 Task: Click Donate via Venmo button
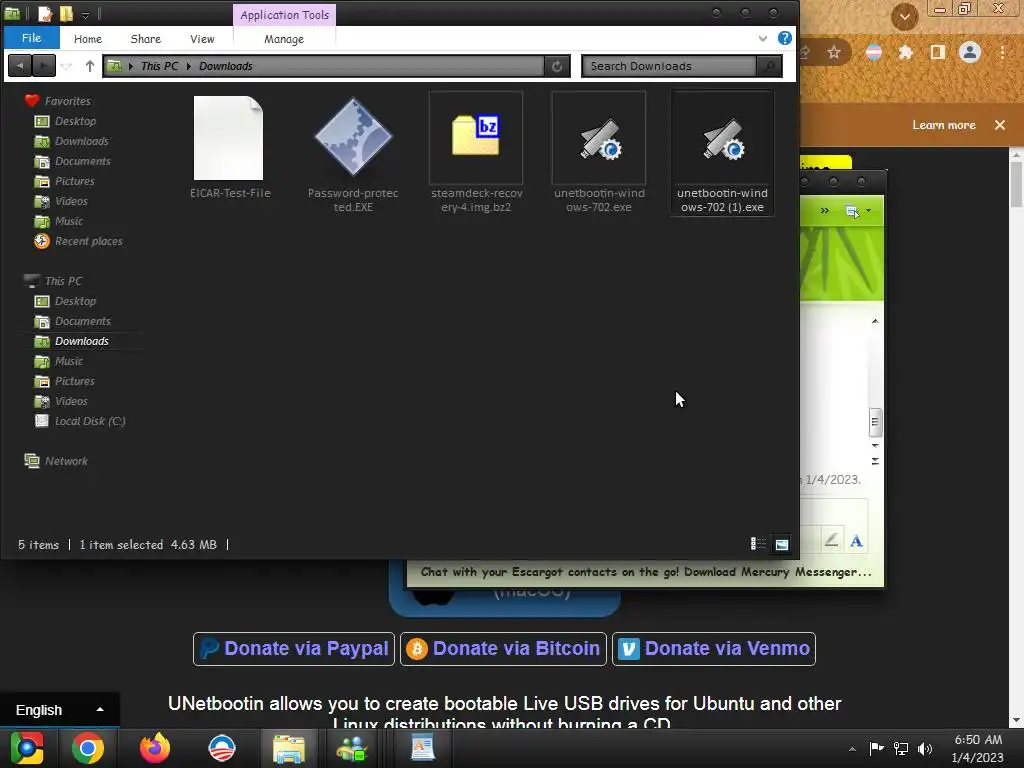[x=714, y=648]
